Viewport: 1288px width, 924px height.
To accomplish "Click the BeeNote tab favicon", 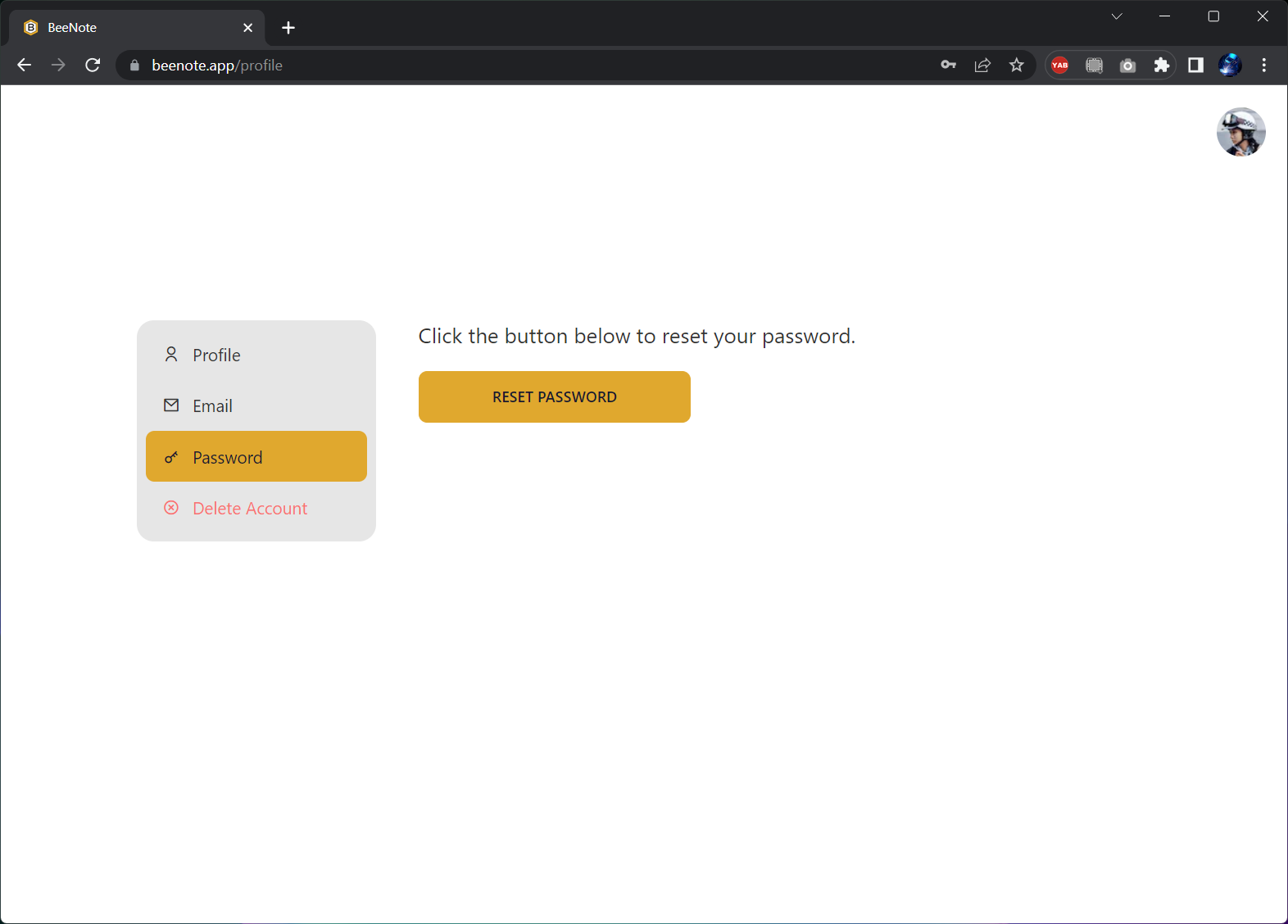I will click(31, 27).
